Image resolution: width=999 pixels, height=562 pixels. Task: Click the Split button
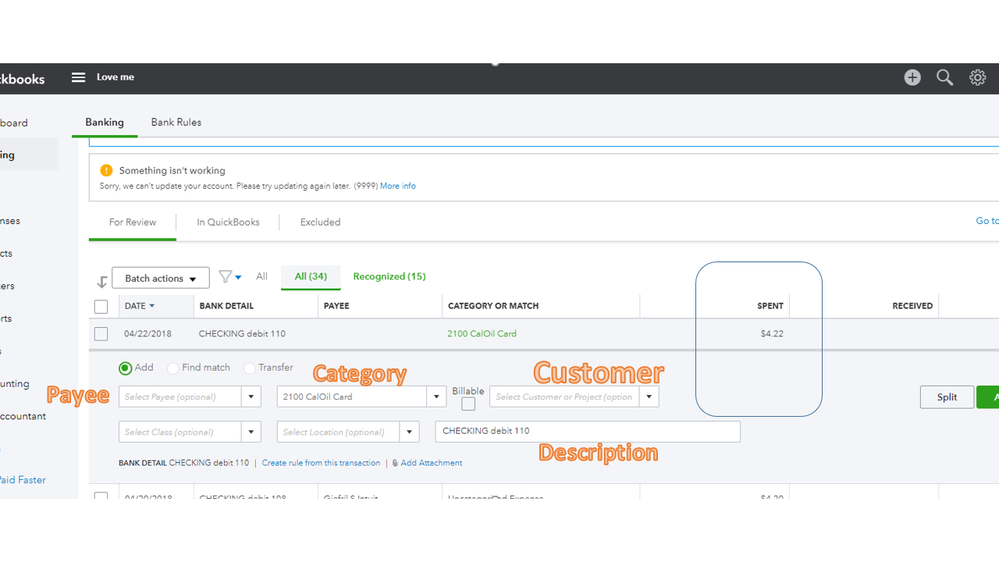point(947,397)
